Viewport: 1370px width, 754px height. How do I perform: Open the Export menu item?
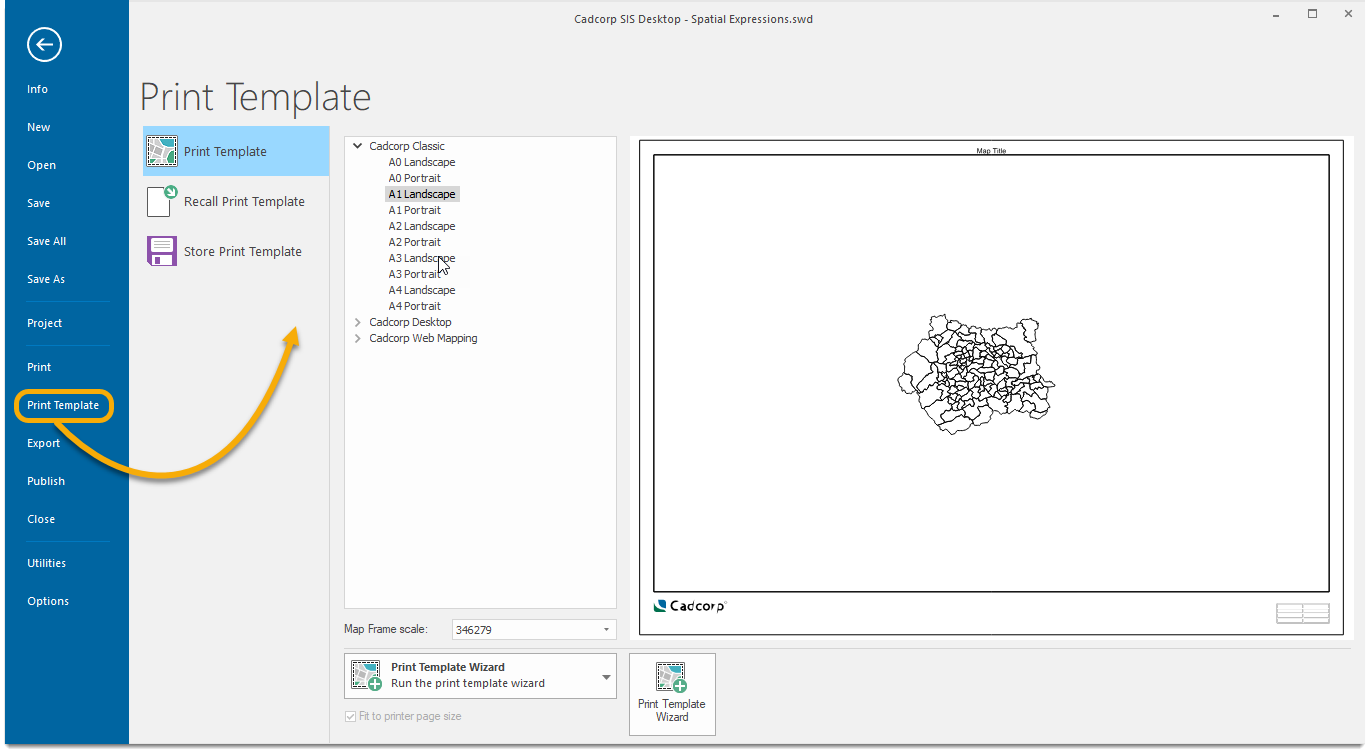[44, 443]
